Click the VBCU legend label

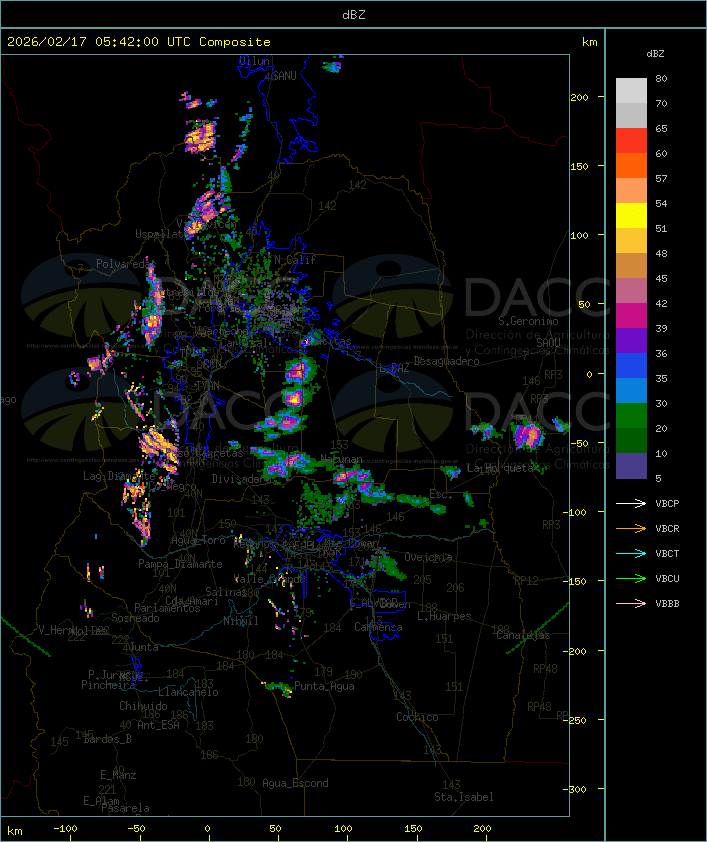667,578
